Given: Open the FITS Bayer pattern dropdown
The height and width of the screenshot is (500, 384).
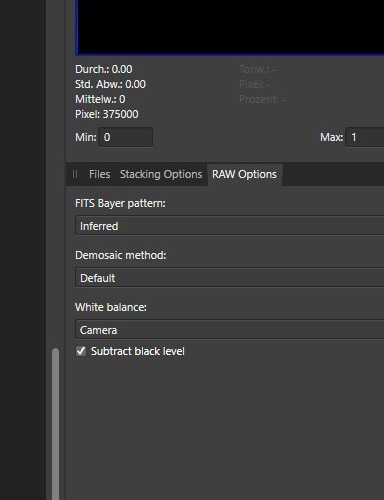Looking at the screenshot, I should click(x=230, y=226).
